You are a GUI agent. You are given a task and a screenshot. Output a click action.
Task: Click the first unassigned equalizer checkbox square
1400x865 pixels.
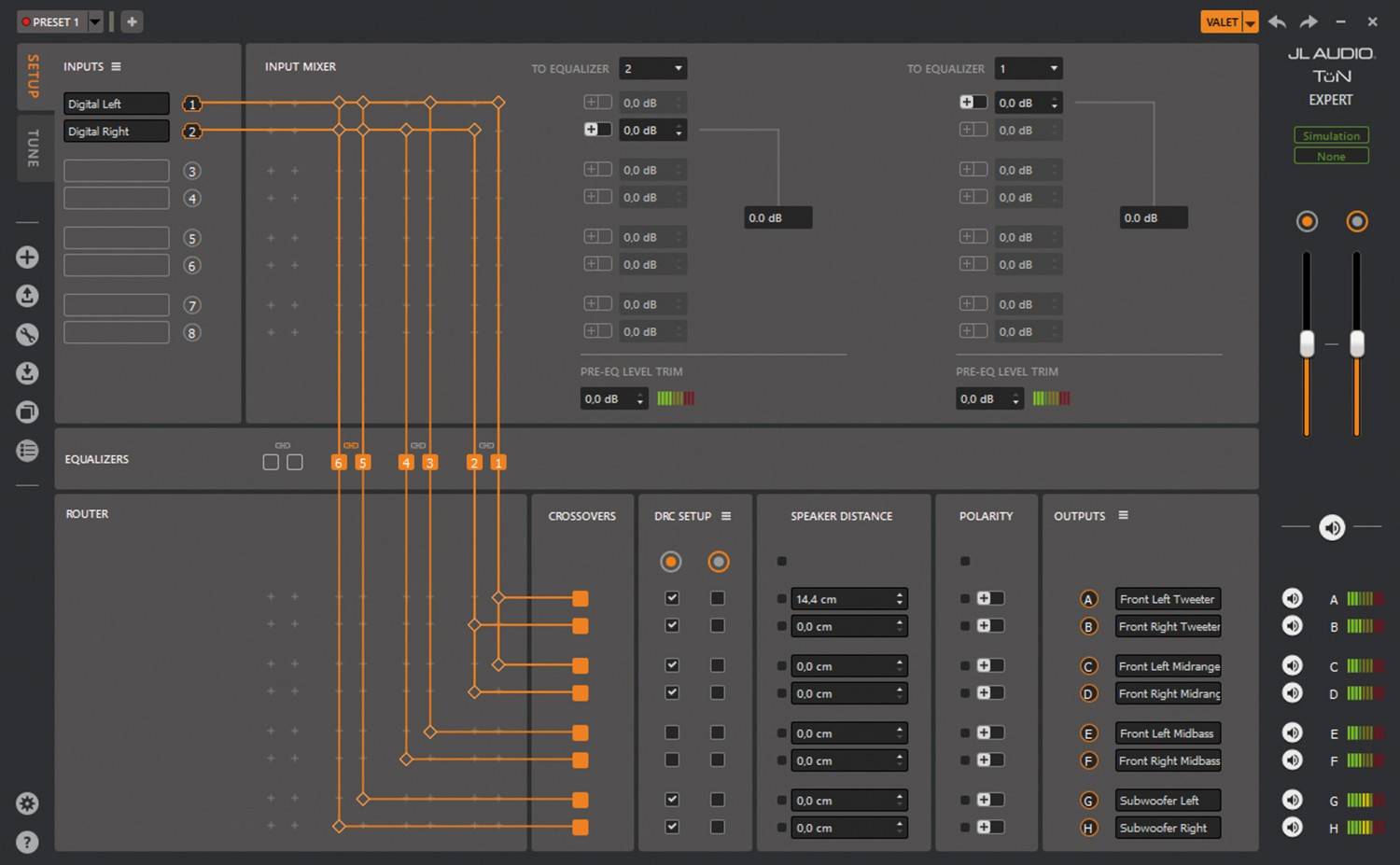click(271, 462)
